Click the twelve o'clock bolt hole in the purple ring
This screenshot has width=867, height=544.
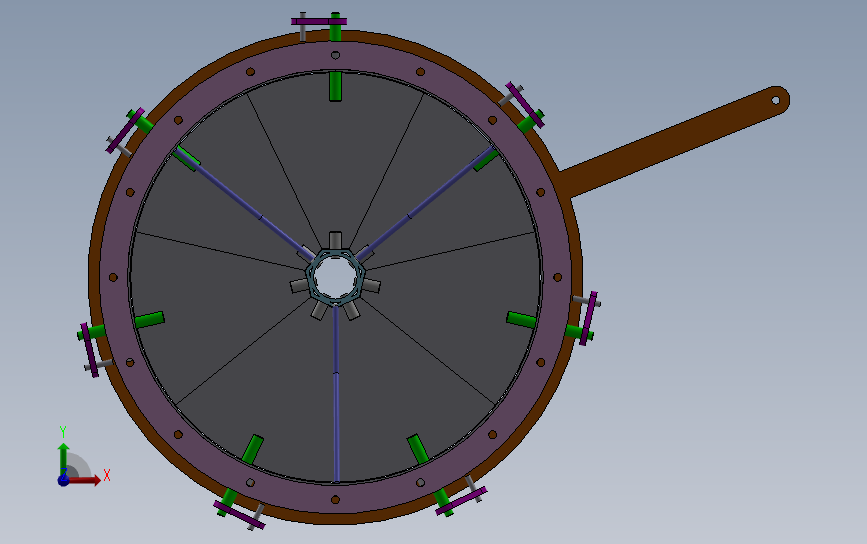335,55
